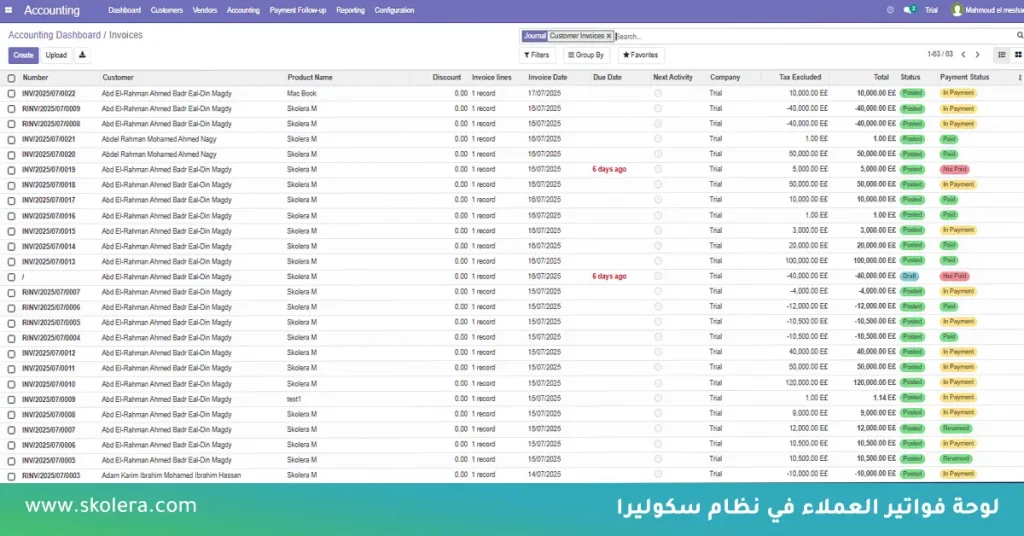Click the Mahmoud user avatar
Screen dimensions: 1024x536
[x=957, y=10]
